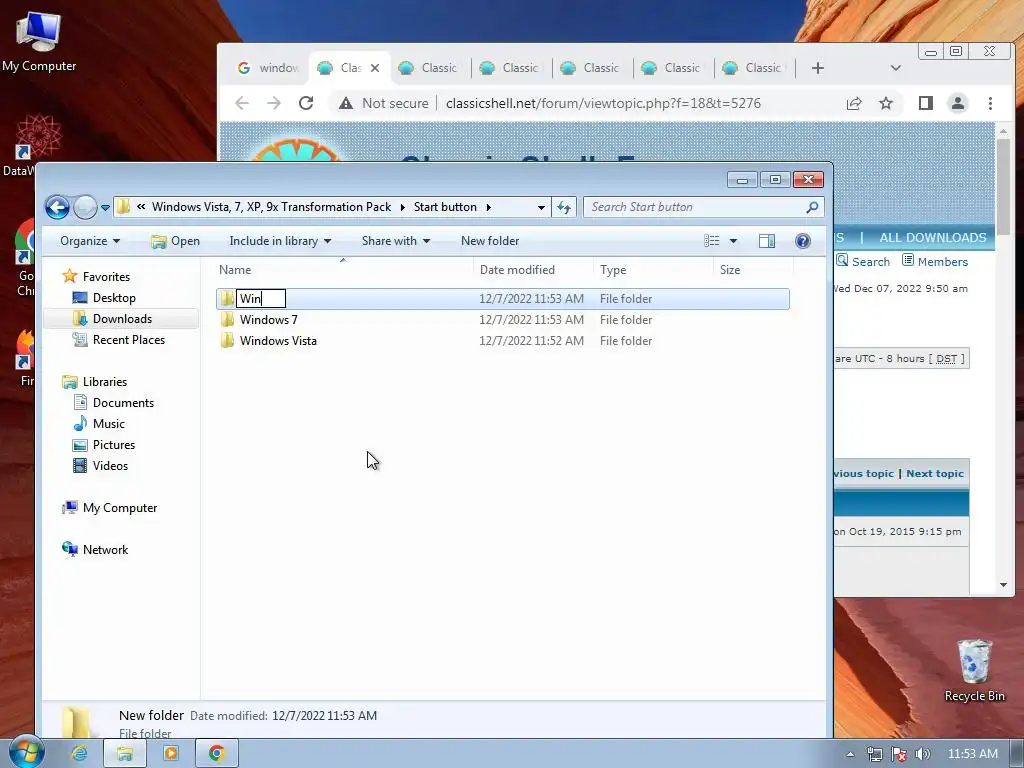Click the Explorer Back navigation arrow
The width and height of the screenshot is (1024, 768).
57,208
